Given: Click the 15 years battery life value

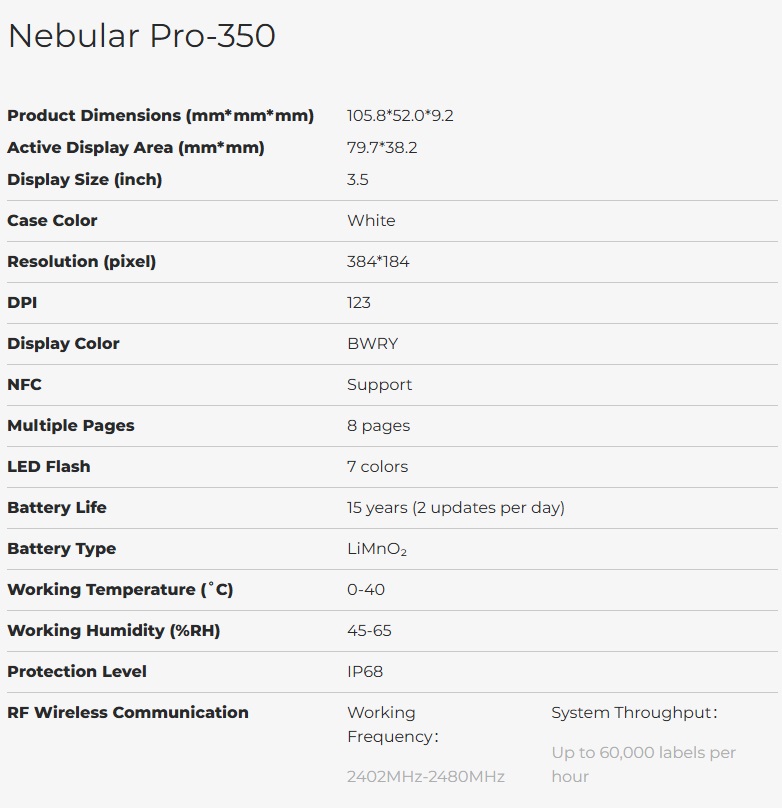Looking at the screenshot, I should [455, 507].
